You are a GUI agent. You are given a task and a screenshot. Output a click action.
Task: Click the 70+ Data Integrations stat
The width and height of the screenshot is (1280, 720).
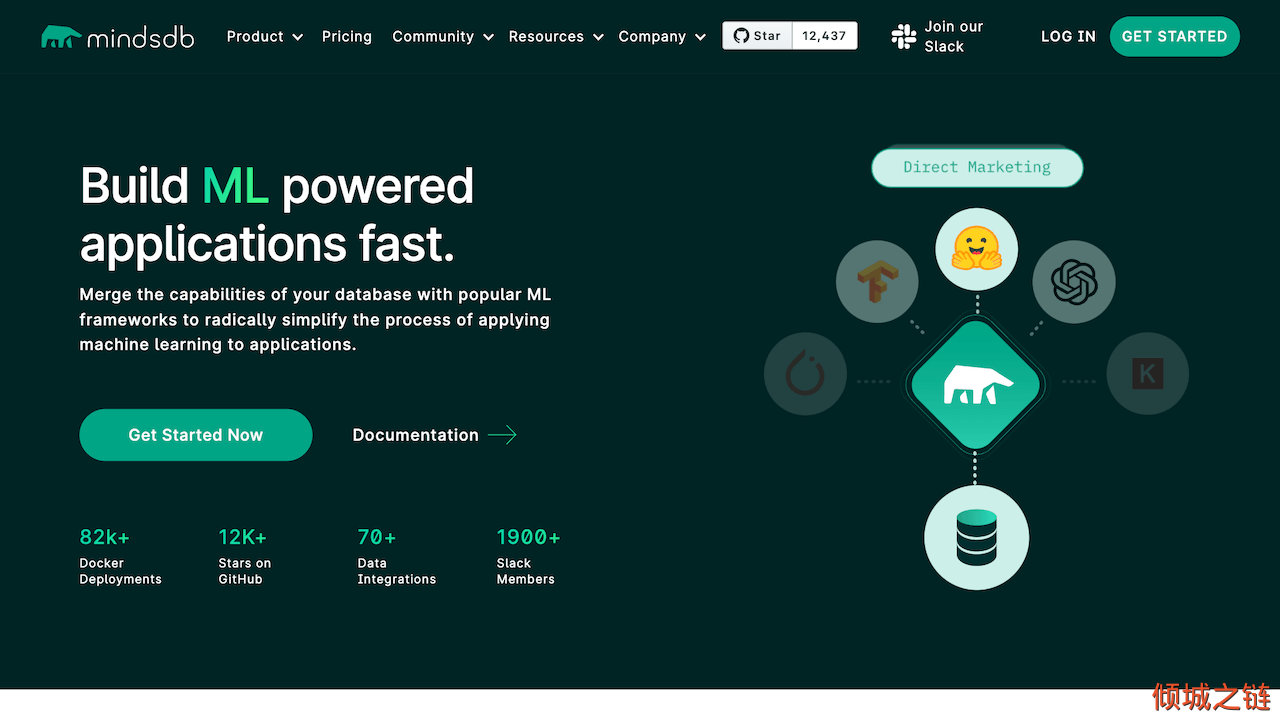(396, 556)
